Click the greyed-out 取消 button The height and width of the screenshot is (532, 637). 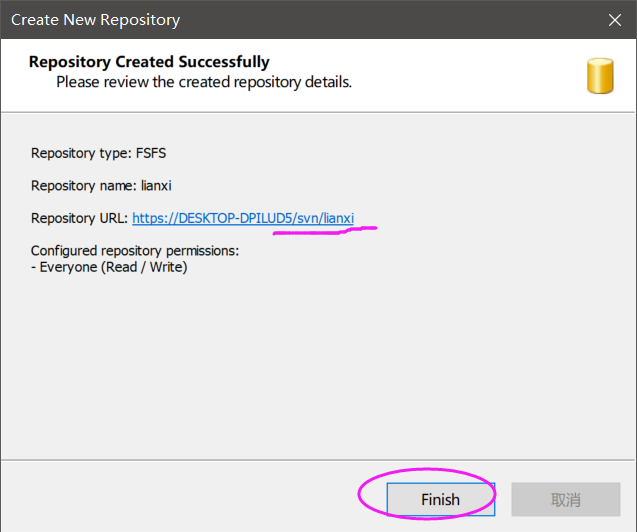click(565, 499)
